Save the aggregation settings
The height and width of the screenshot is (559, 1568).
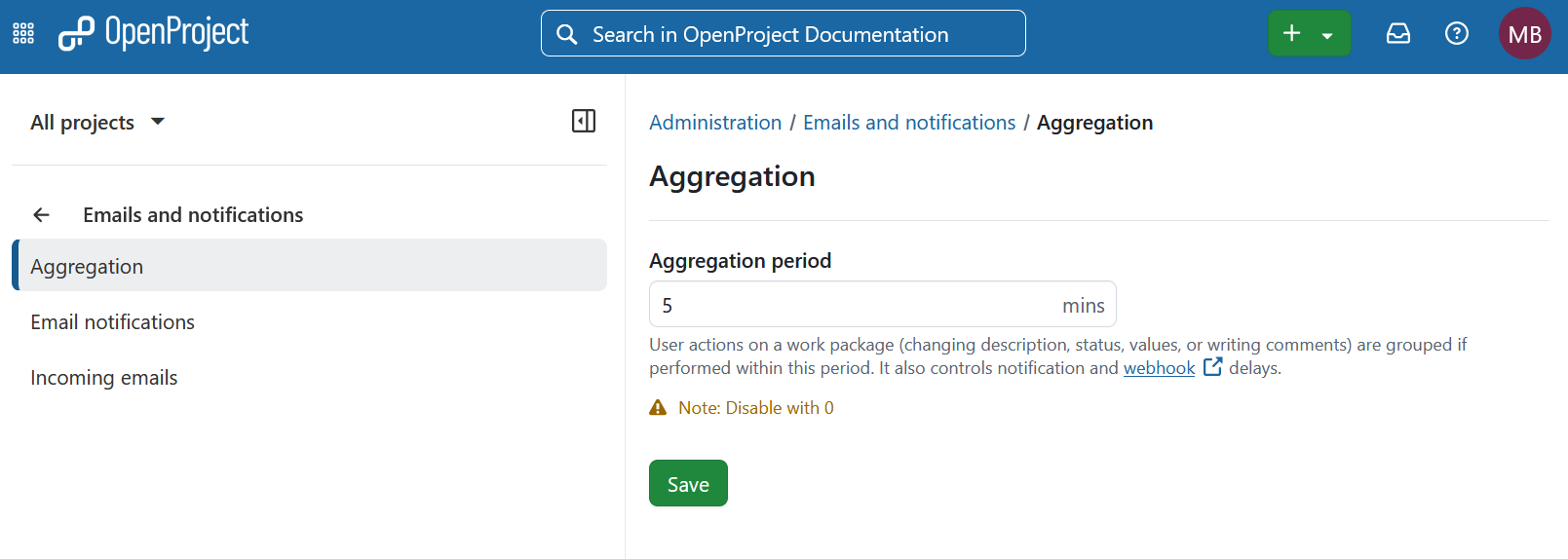click(x=688, y=483)
